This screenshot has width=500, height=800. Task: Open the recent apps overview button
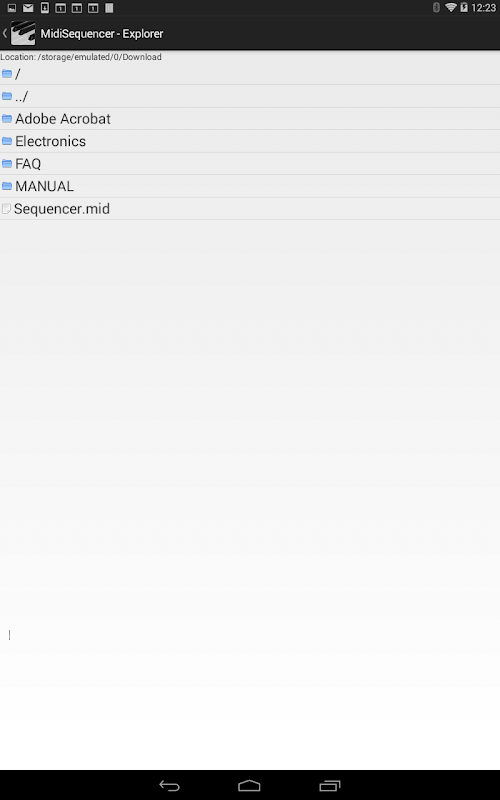pos(330,786)
